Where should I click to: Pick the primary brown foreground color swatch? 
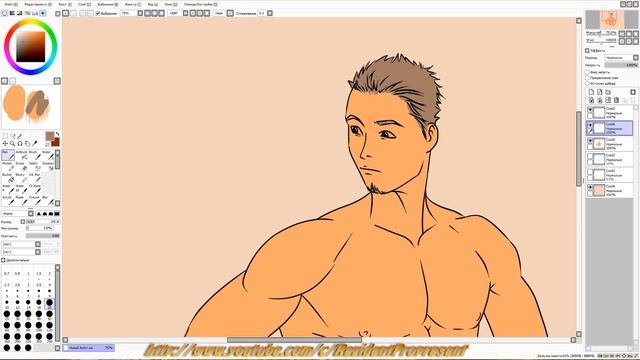tap(50, 136)
